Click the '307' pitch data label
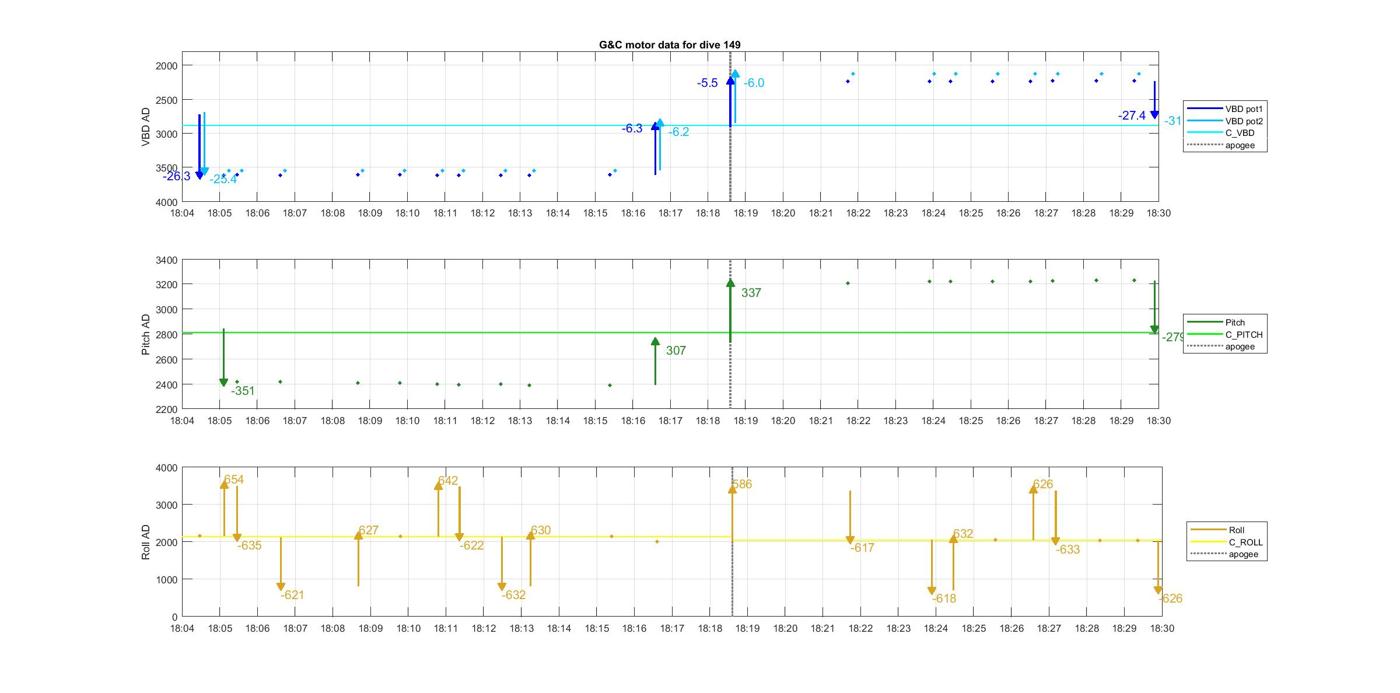1400x693 pixels. tap(676, 351)
